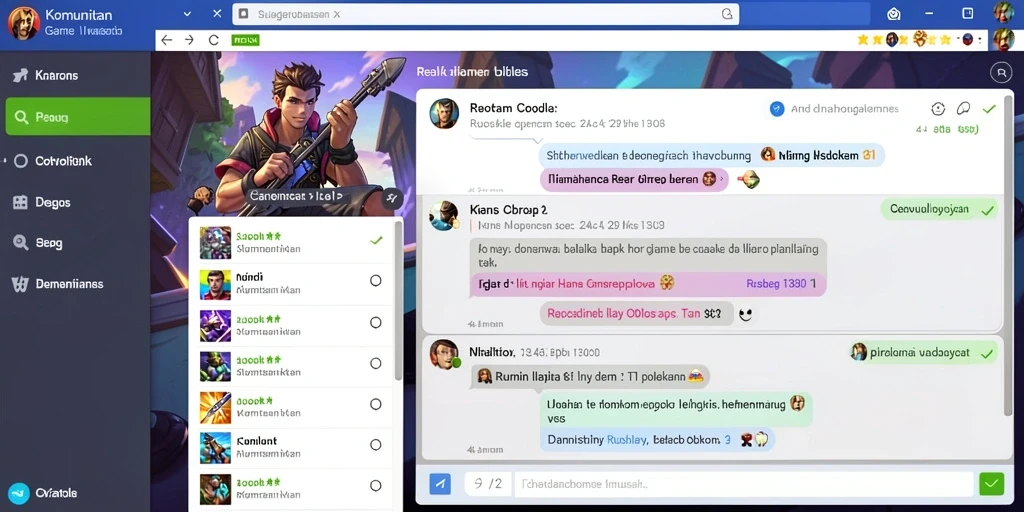Click the search icon in the top tab bar
This screenshot has height=512, width=1024.
[727, 14]
